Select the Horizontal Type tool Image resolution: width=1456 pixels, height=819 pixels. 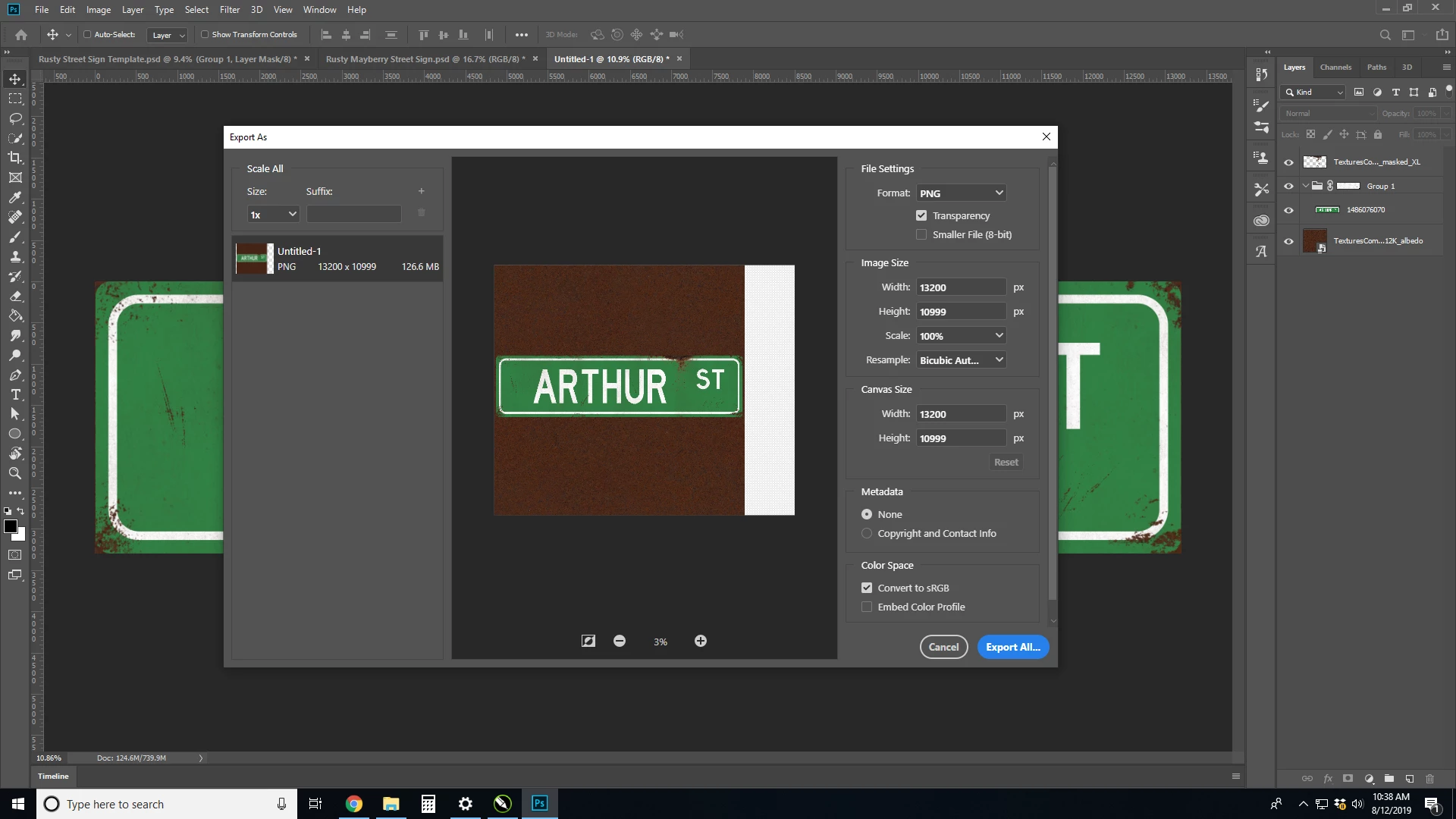[x=15, y=394]
